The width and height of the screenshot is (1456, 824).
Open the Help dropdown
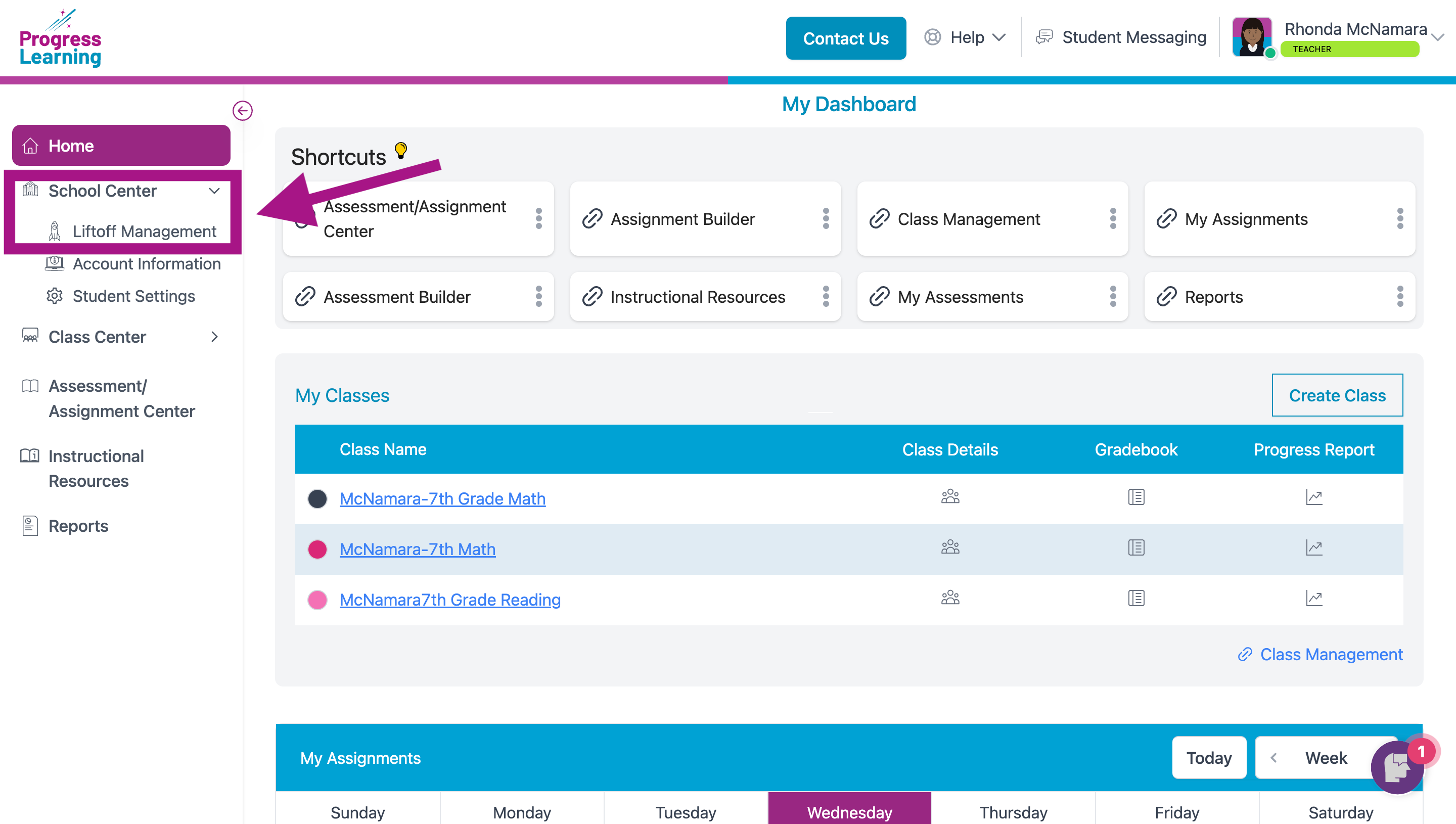tap(966, 37)
